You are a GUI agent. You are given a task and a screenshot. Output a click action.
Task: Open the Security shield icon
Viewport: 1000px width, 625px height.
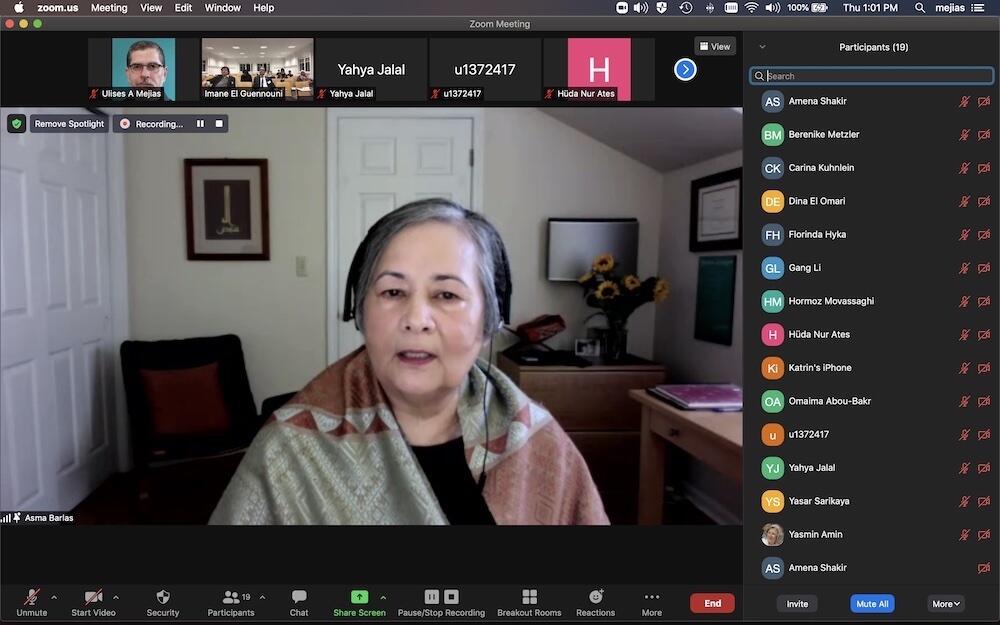click(163, 597)
